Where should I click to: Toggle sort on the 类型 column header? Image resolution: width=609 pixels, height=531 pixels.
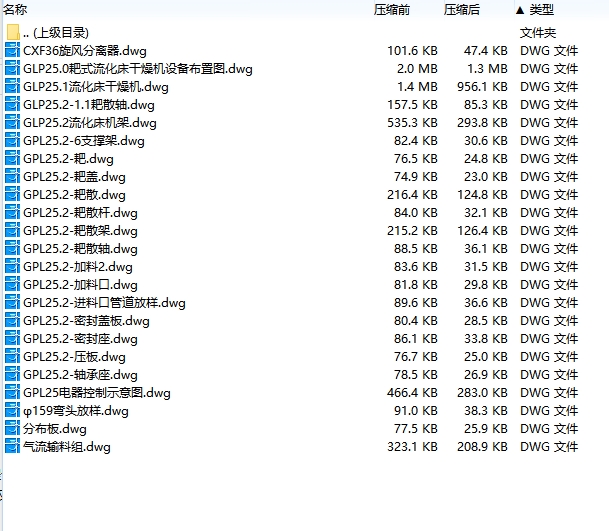(541, 9)
